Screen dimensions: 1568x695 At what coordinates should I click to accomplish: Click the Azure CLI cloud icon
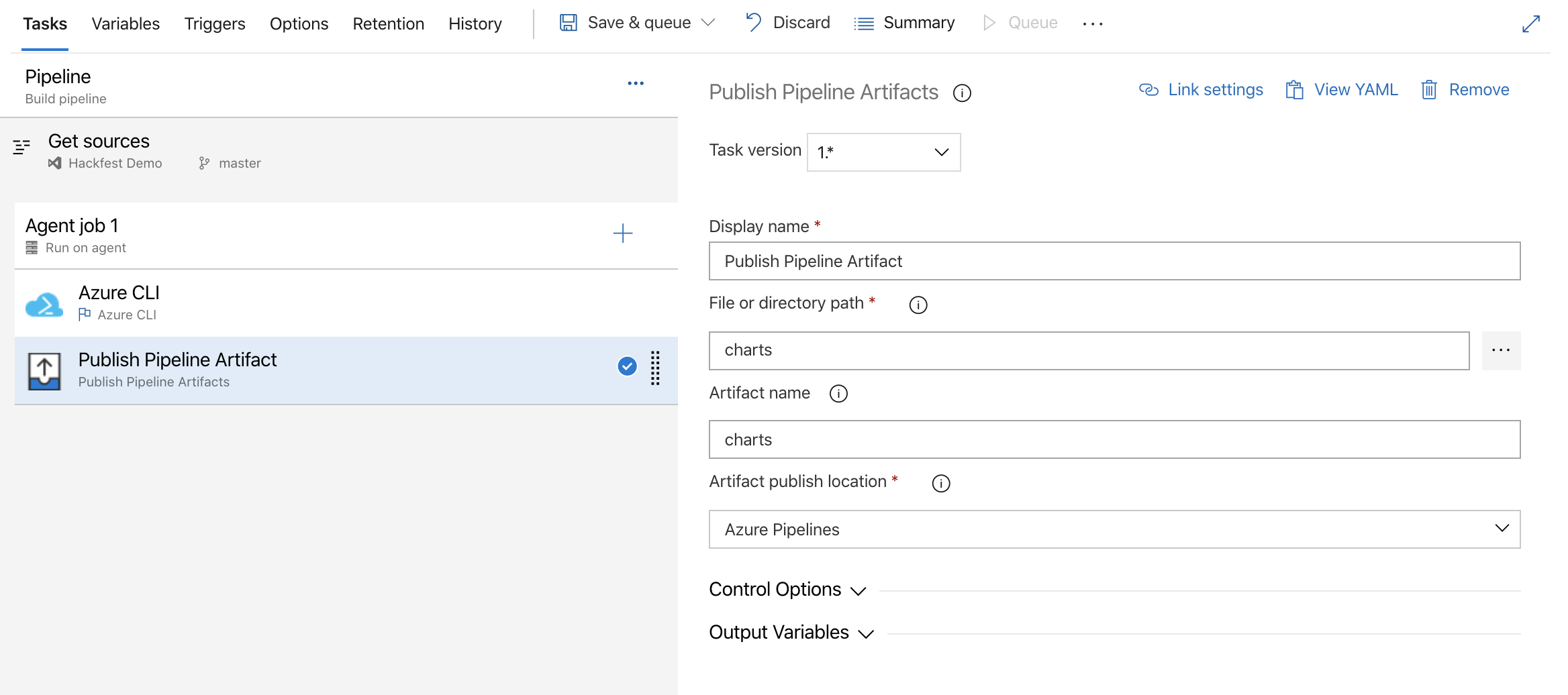tap(44, 305)
